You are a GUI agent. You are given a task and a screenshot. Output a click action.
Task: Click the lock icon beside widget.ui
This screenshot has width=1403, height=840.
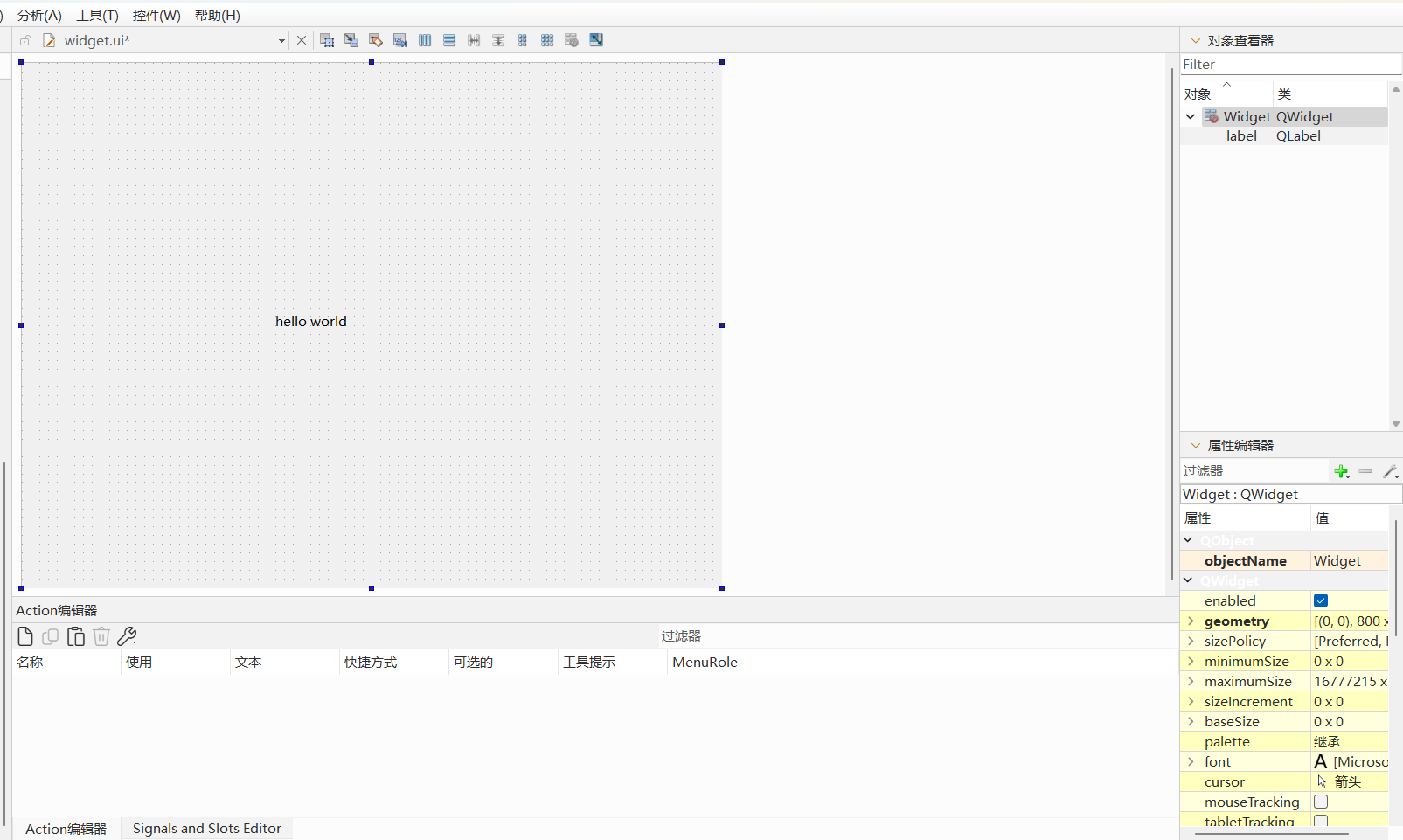click(25, 40)
